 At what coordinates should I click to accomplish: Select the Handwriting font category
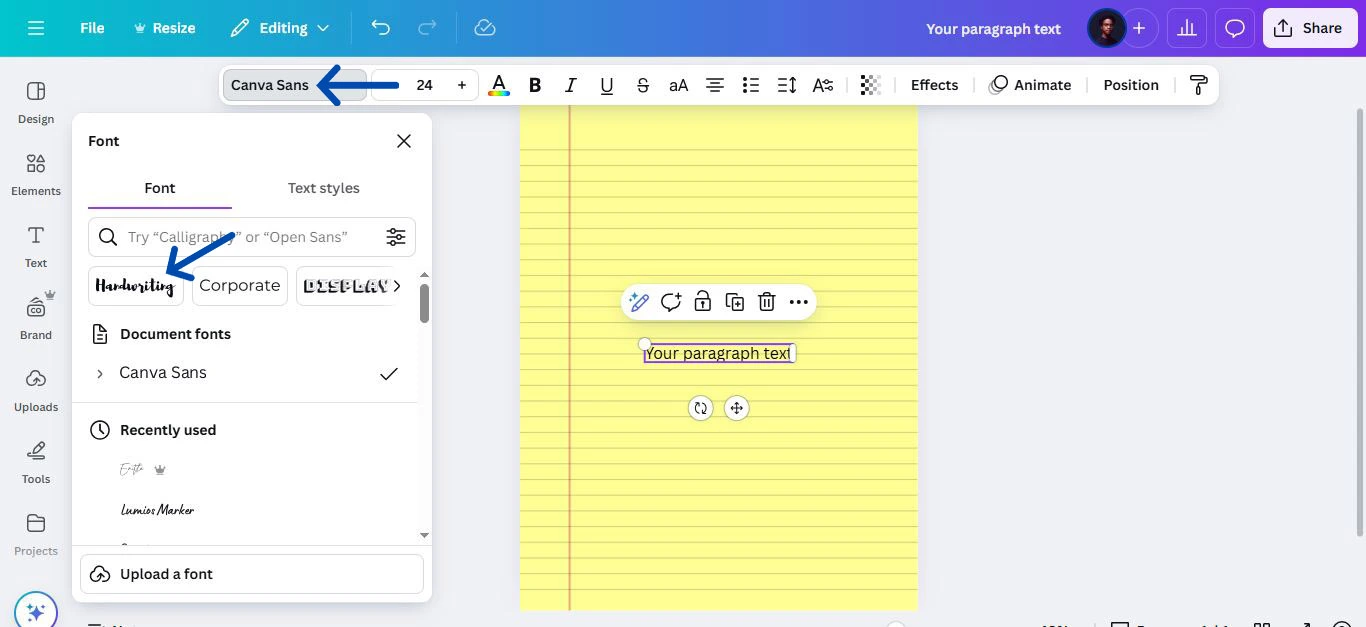coord(136,286)
